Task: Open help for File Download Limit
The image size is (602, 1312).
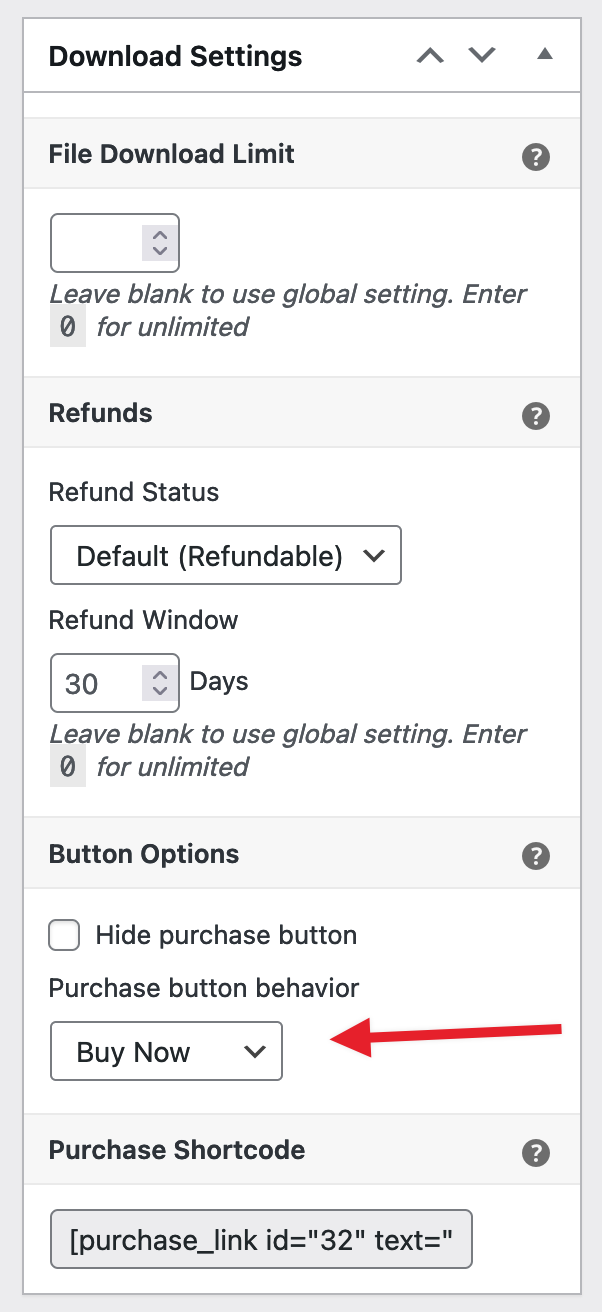Action: click(536, 157)
